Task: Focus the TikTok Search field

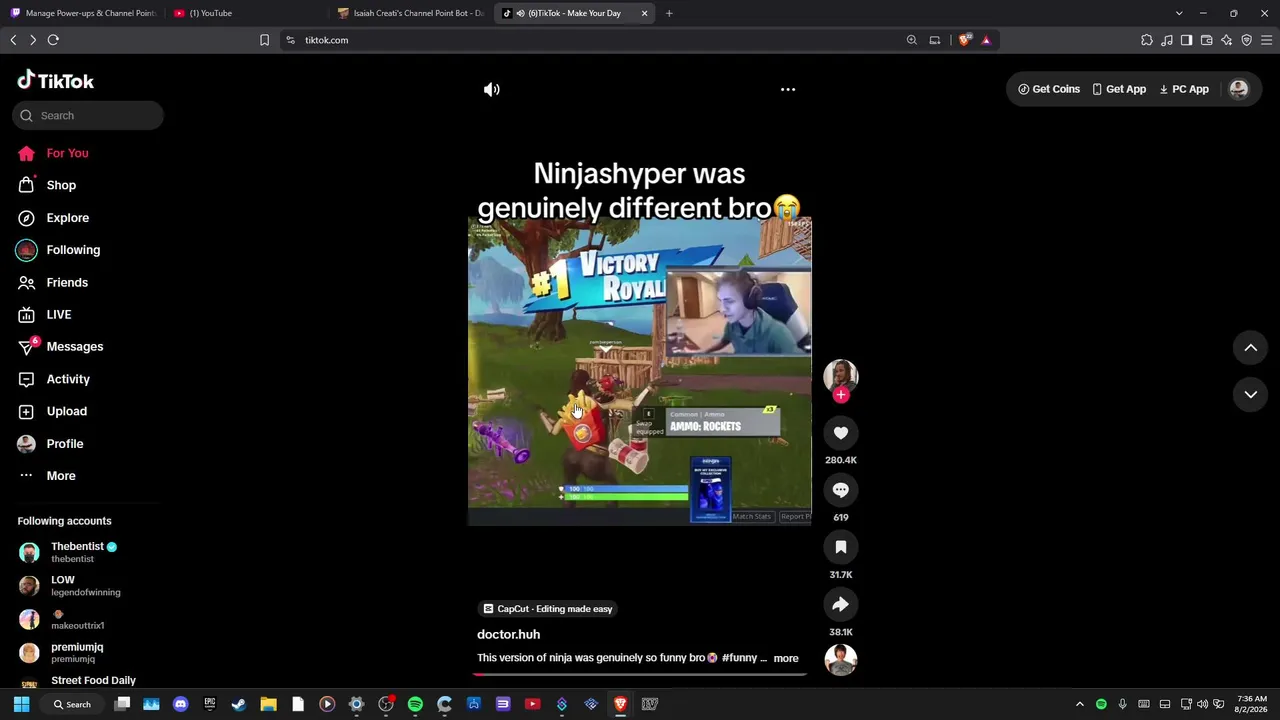Action: coord(88,115)
